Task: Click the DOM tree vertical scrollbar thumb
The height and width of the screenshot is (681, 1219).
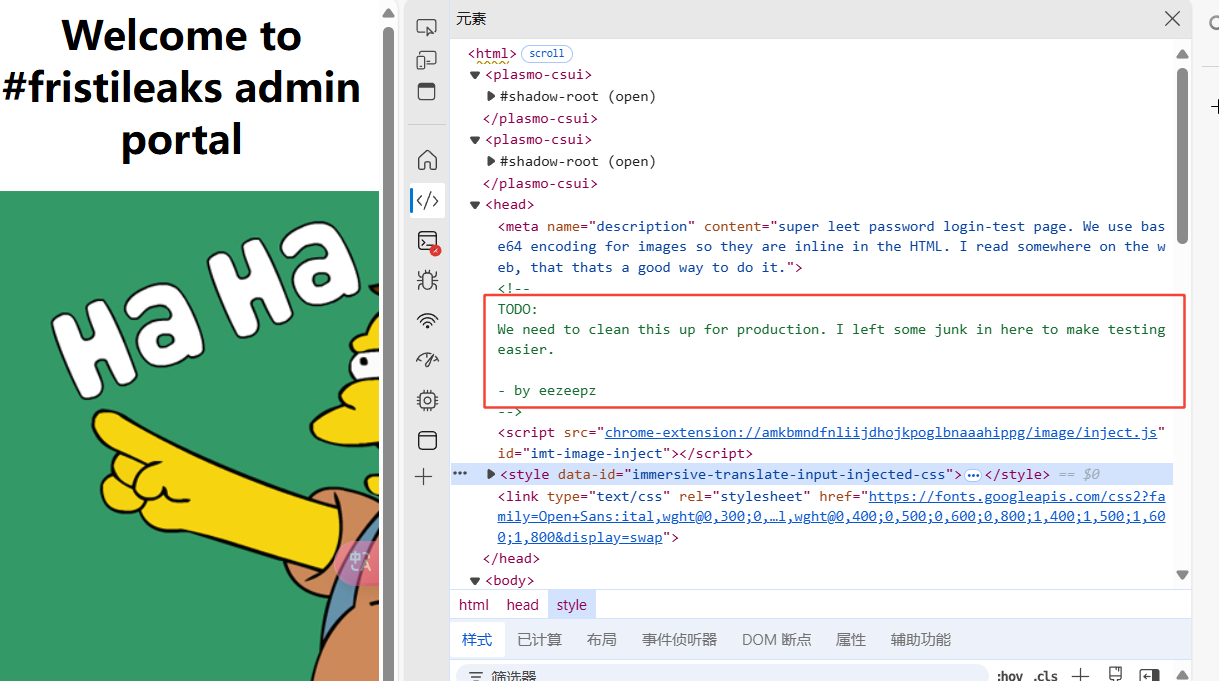Action: click(1183, 155)
